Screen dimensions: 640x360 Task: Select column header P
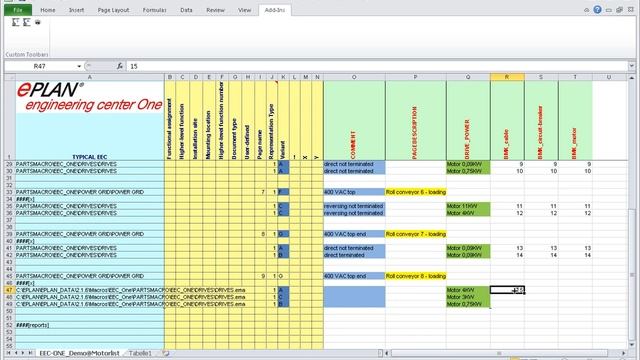[x=416, y=77]
